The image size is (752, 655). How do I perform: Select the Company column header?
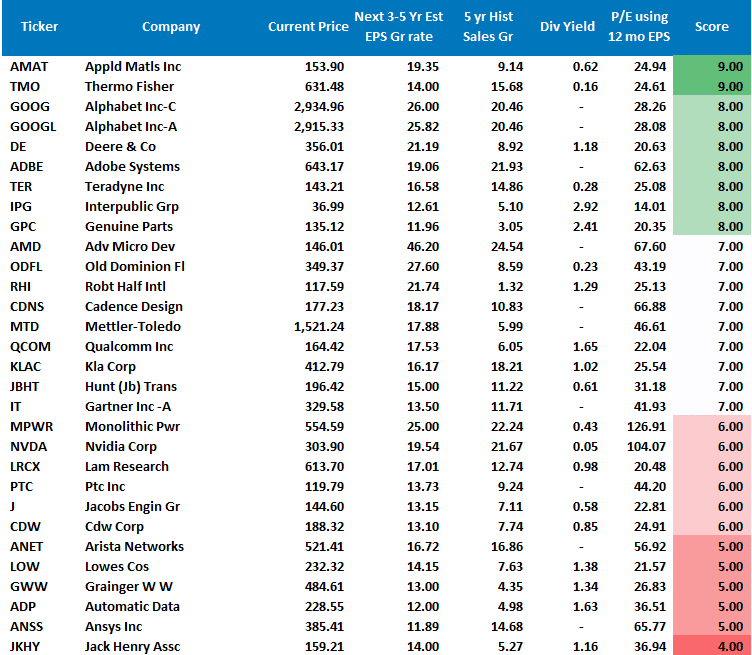tap(171, 27)
